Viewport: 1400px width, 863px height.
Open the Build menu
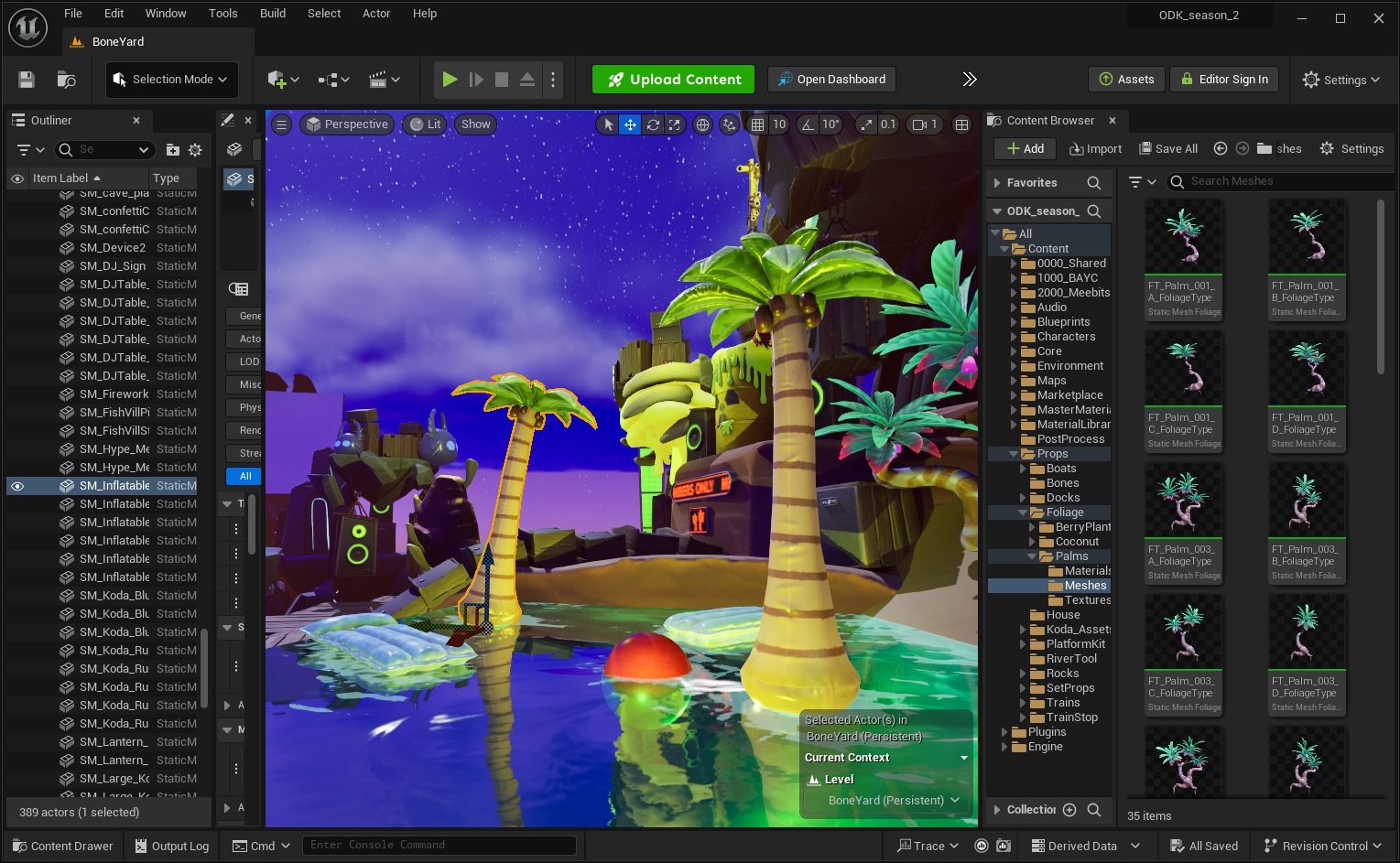click(x=273, y=14)
